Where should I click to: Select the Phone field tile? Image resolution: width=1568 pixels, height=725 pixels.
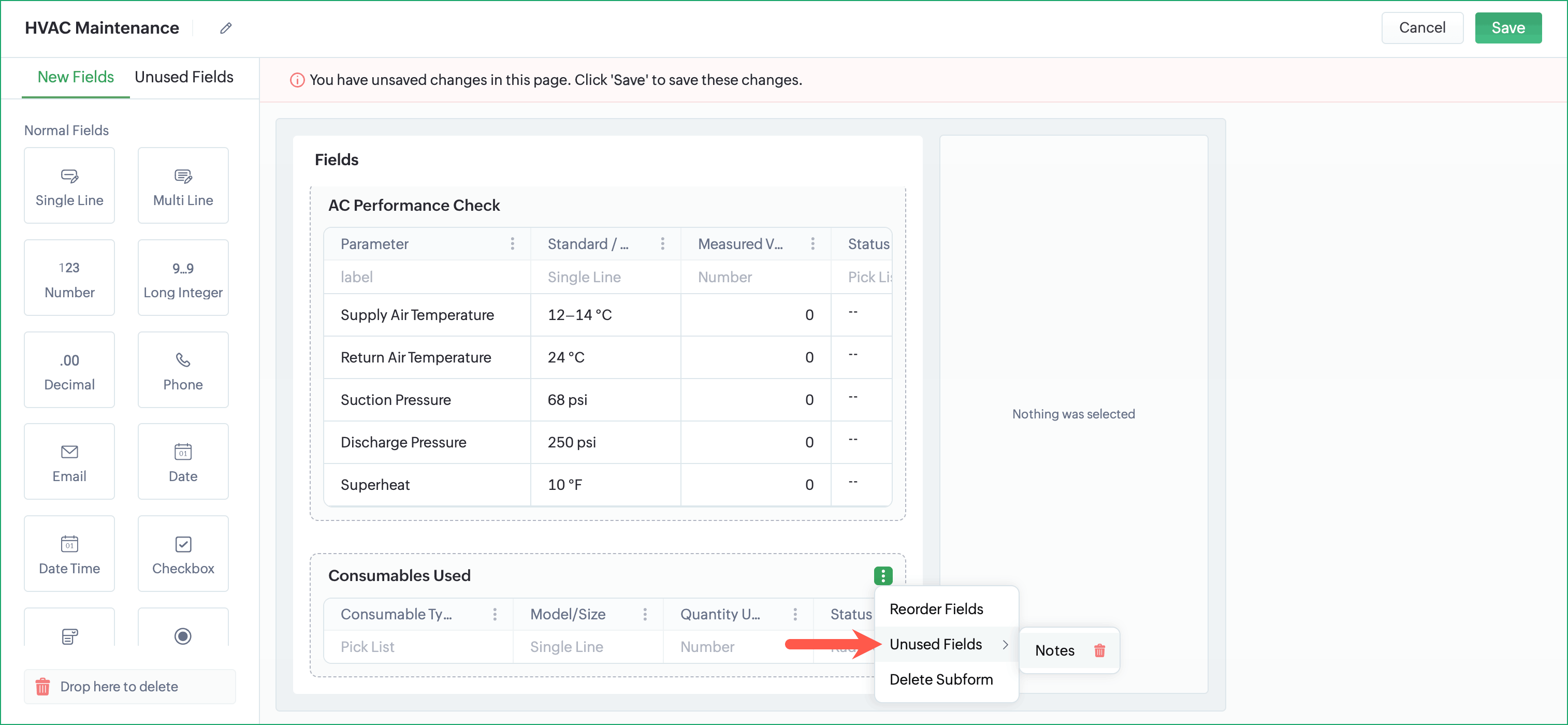tap(183, 370)
